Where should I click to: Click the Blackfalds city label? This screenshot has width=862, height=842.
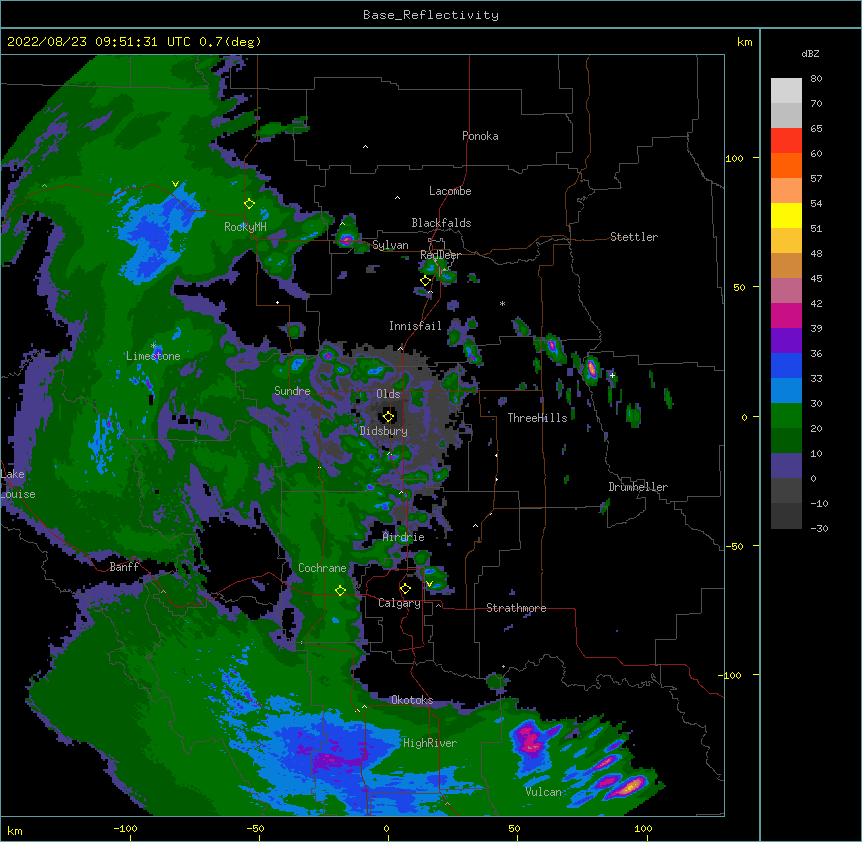[x=441, y=223]
